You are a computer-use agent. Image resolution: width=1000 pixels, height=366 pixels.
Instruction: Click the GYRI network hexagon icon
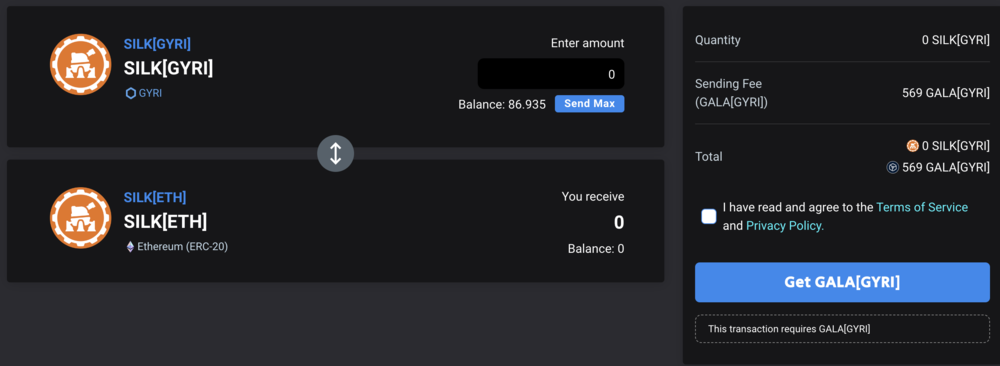pyautogui.click(x=131, y=93)
